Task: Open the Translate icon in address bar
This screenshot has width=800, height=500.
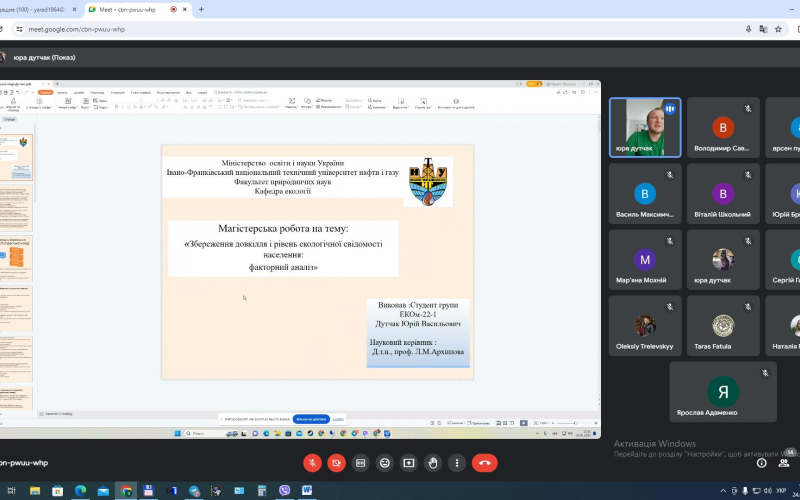Action: pyautogui.click(x=763, y=29)
